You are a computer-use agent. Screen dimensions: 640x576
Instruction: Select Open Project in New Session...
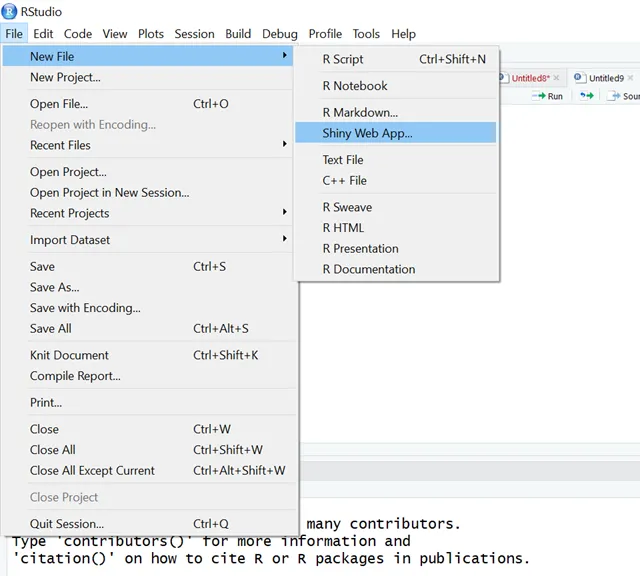pyautogui.click(x=148, y=193)
